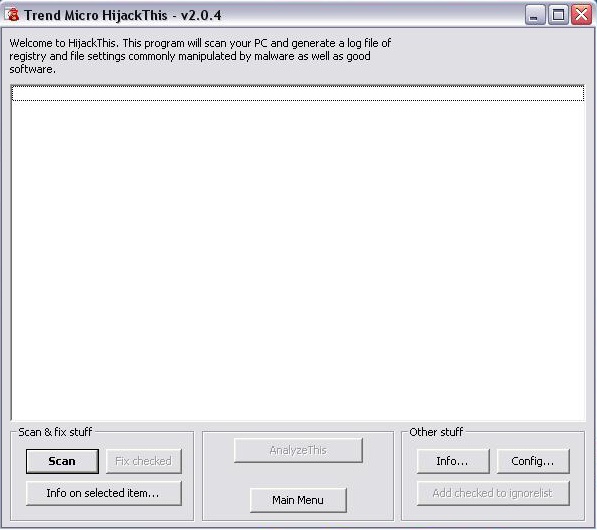Minimize the HijackThis window
The height and width of the screenshot is (530, 597).
(x=535, y=15)
